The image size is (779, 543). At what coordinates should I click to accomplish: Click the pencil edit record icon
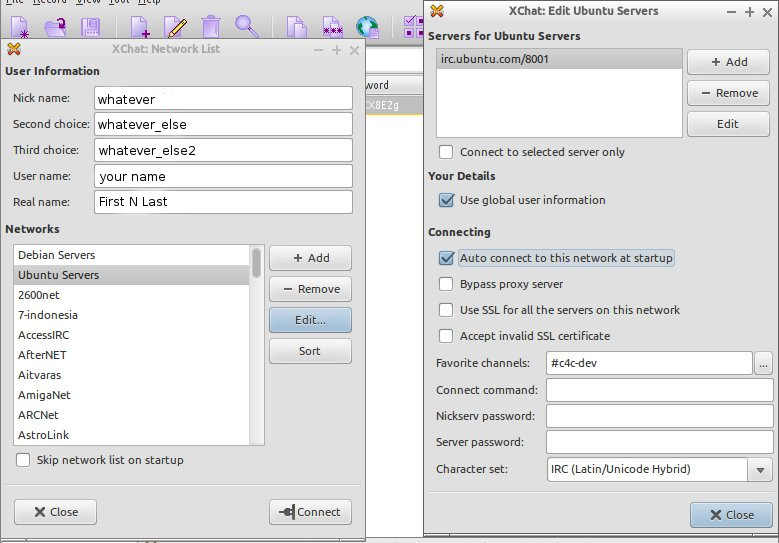pos(175,26)
